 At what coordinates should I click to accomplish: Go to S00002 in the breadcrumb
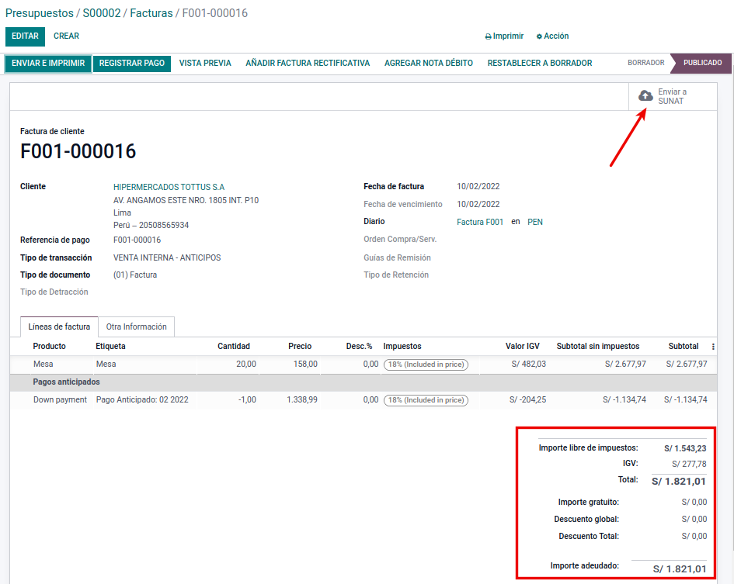pyautogui.click(x=103, y=13)
